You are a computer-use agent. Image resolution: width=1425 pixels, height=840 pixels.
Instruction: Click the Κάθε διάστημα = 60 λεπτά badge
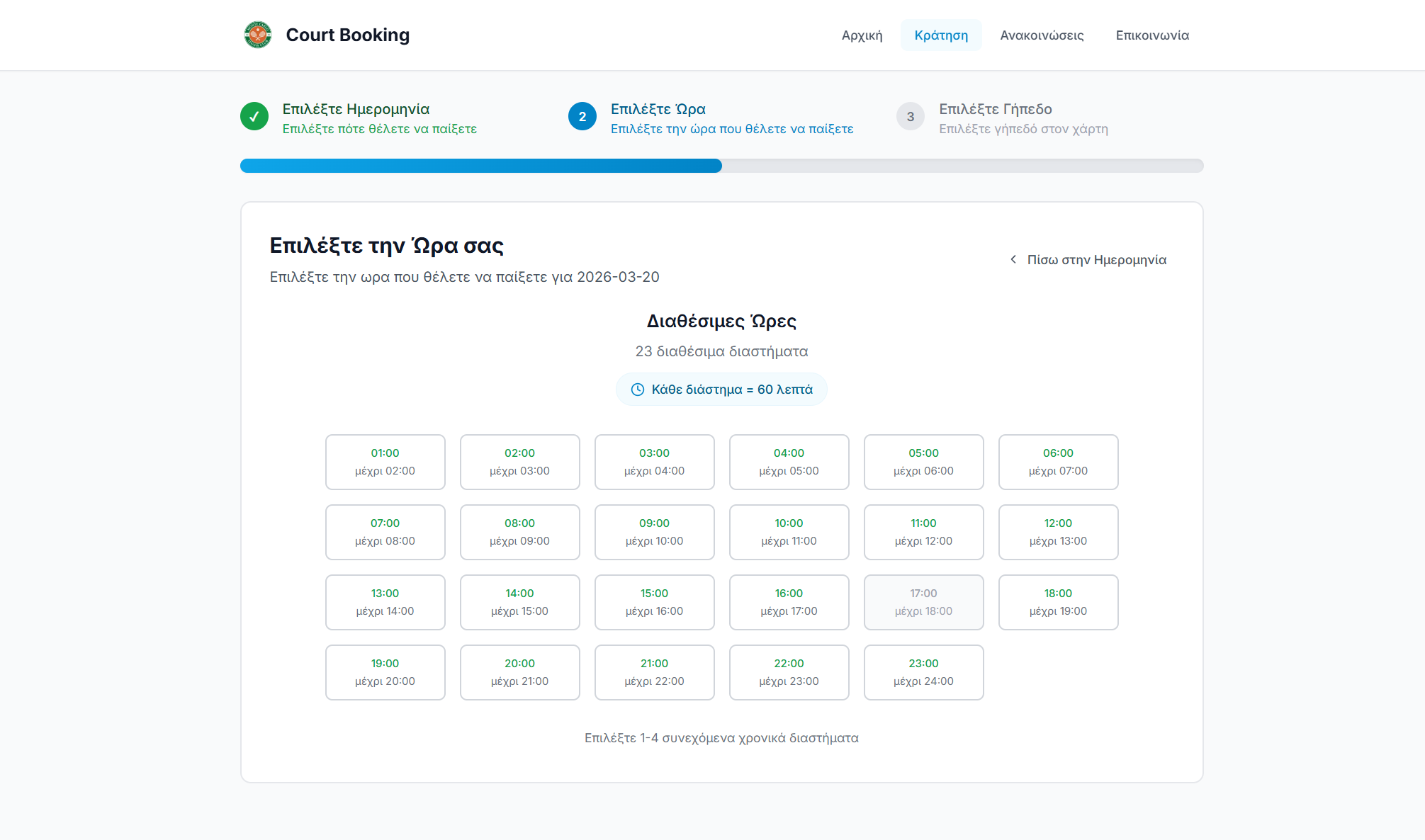(721, 390)
